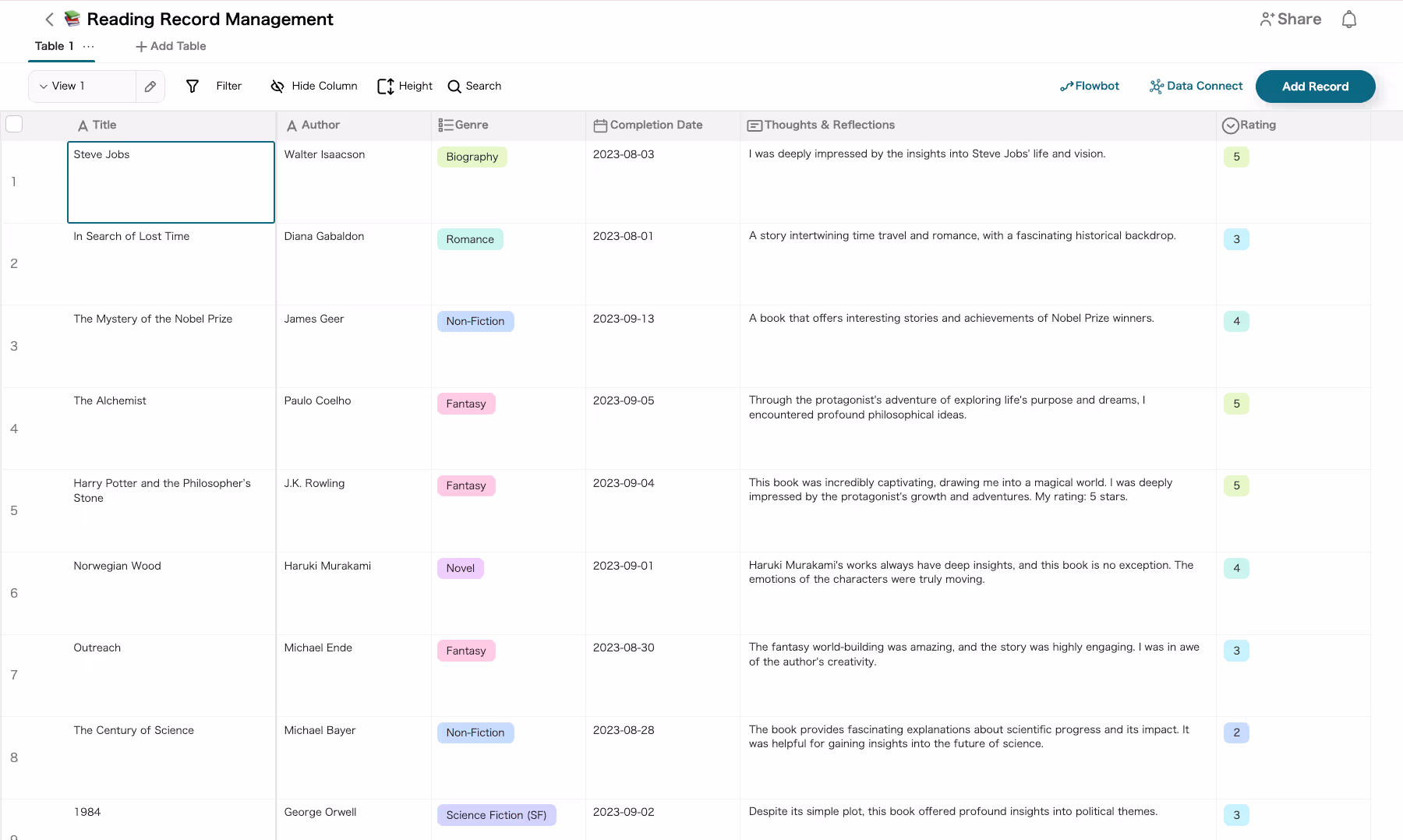Open the notification bell

(x=1349, y=19)
